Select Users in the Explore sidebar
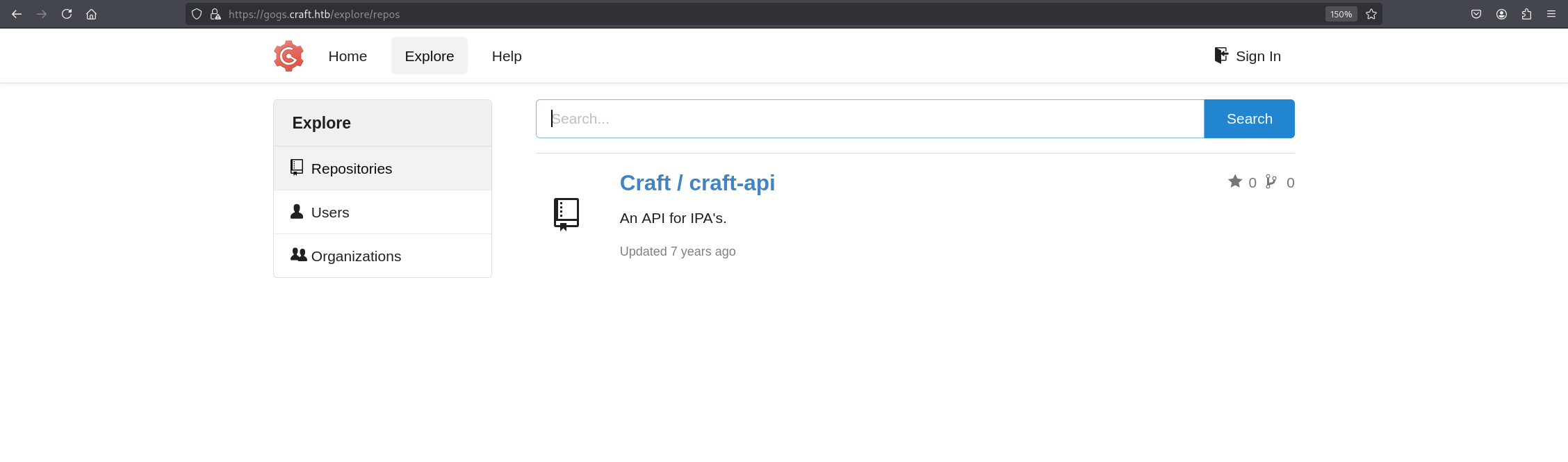This screenshot has width=1568, height=462. (330, 213)
